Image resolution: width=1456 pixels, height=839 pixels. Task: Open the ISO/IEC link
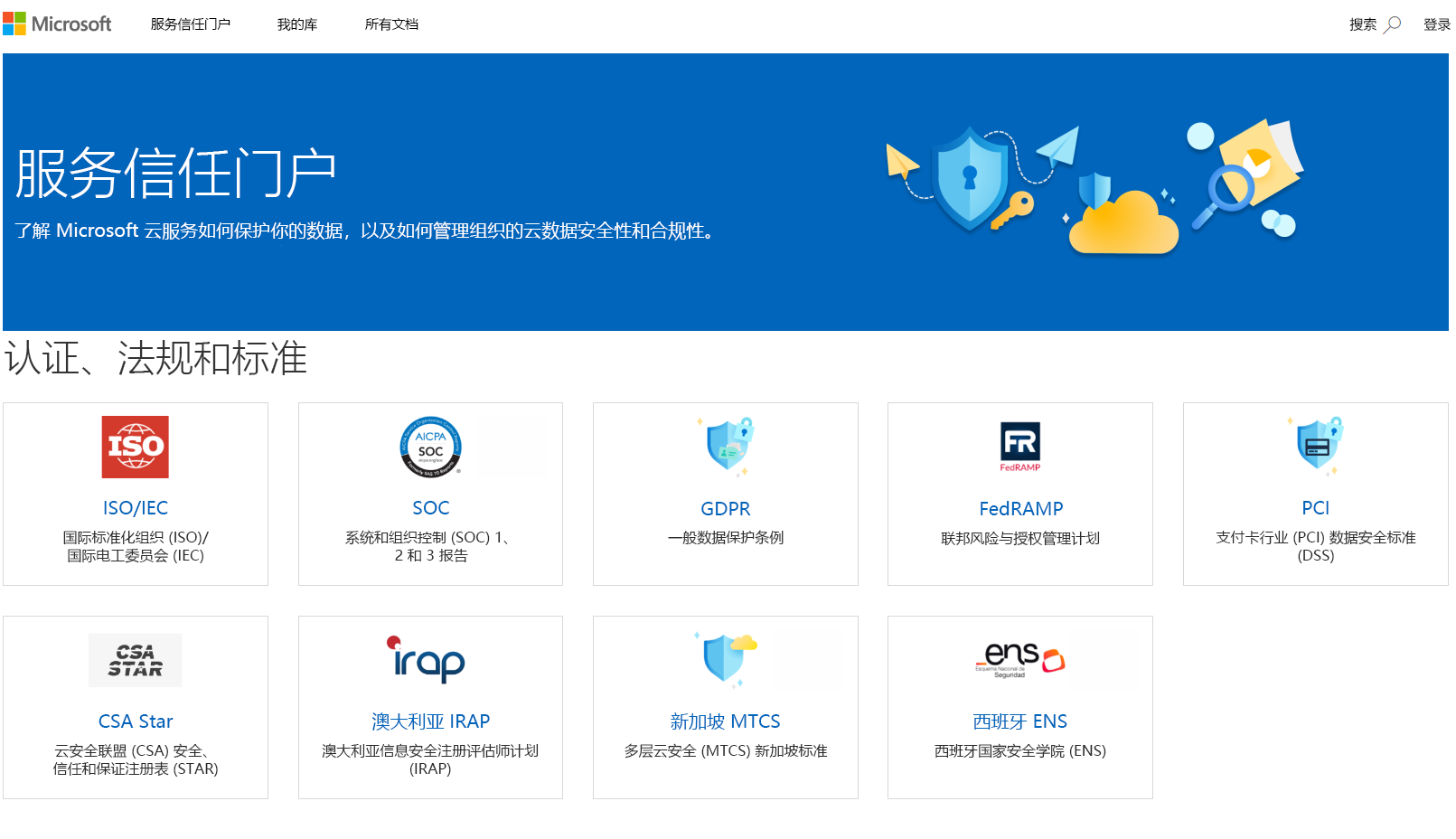coord(136,508)
